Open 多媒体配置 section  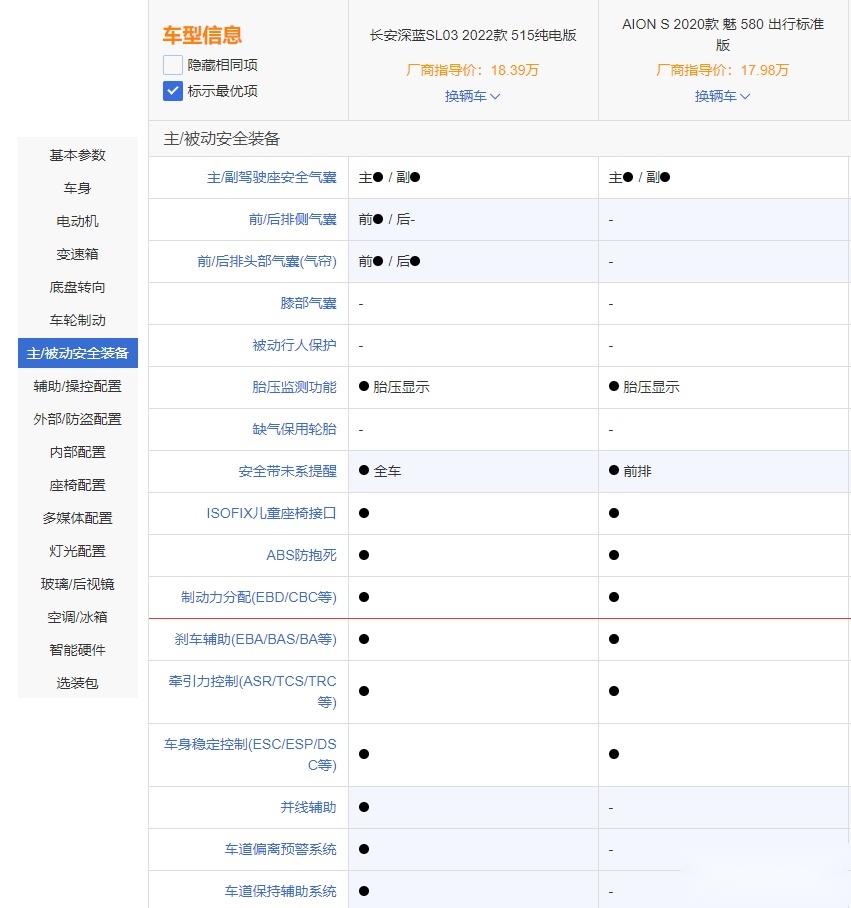78,518
